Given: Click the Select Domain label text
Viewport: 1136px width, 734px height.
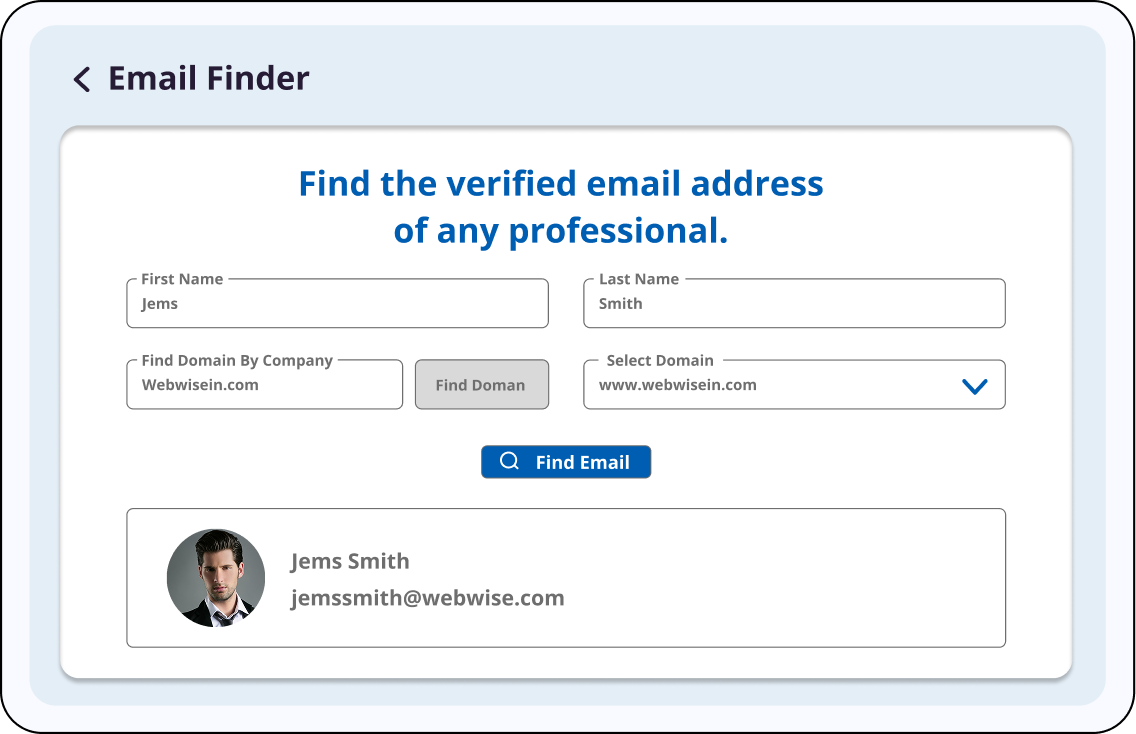Looking at the screenshot, I should tap(660, 360).
